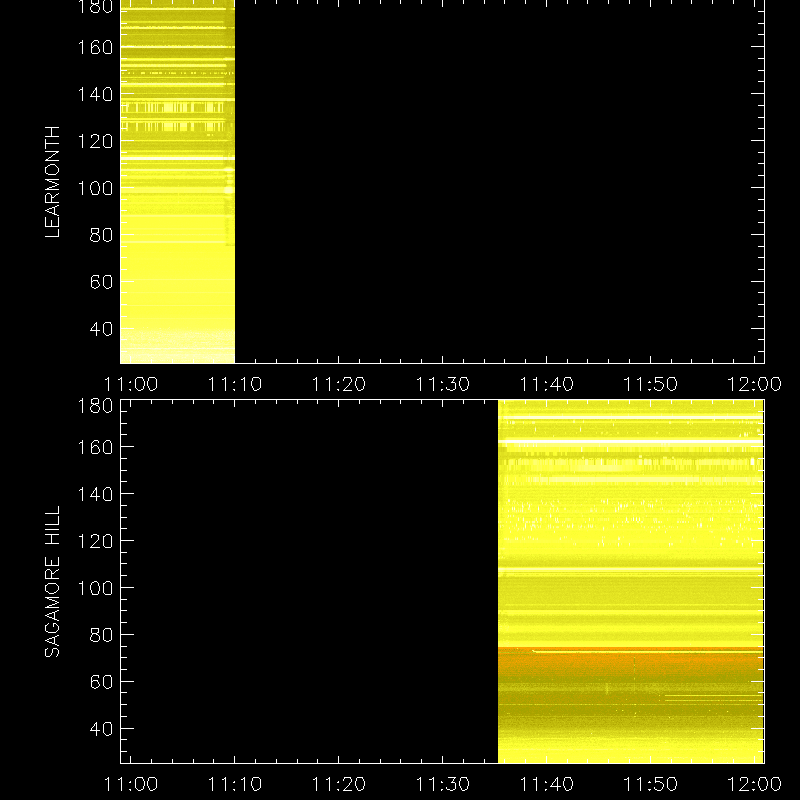800x800 pixels.
Task: Click 11:20 time label under Sagamore Hill plot
Action: pyautogui.click(x=339, y=784)
